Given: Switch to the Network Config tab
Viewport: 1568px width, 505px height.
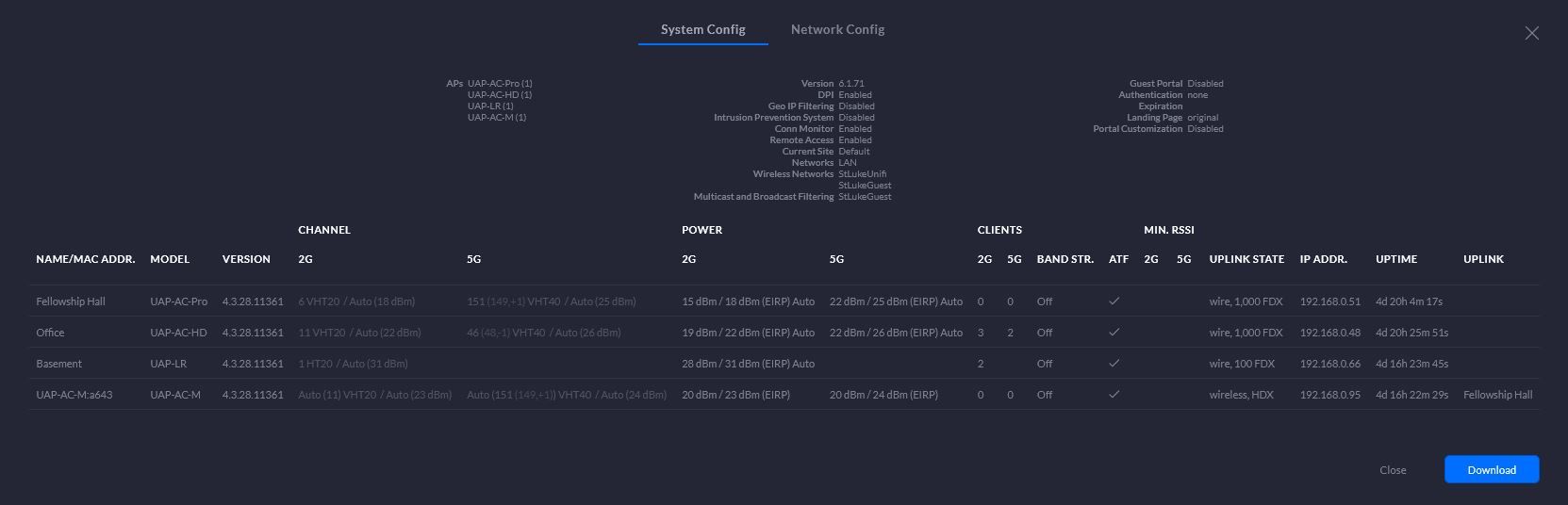Looking at the screenshot, I should click(x=837, y=29).
